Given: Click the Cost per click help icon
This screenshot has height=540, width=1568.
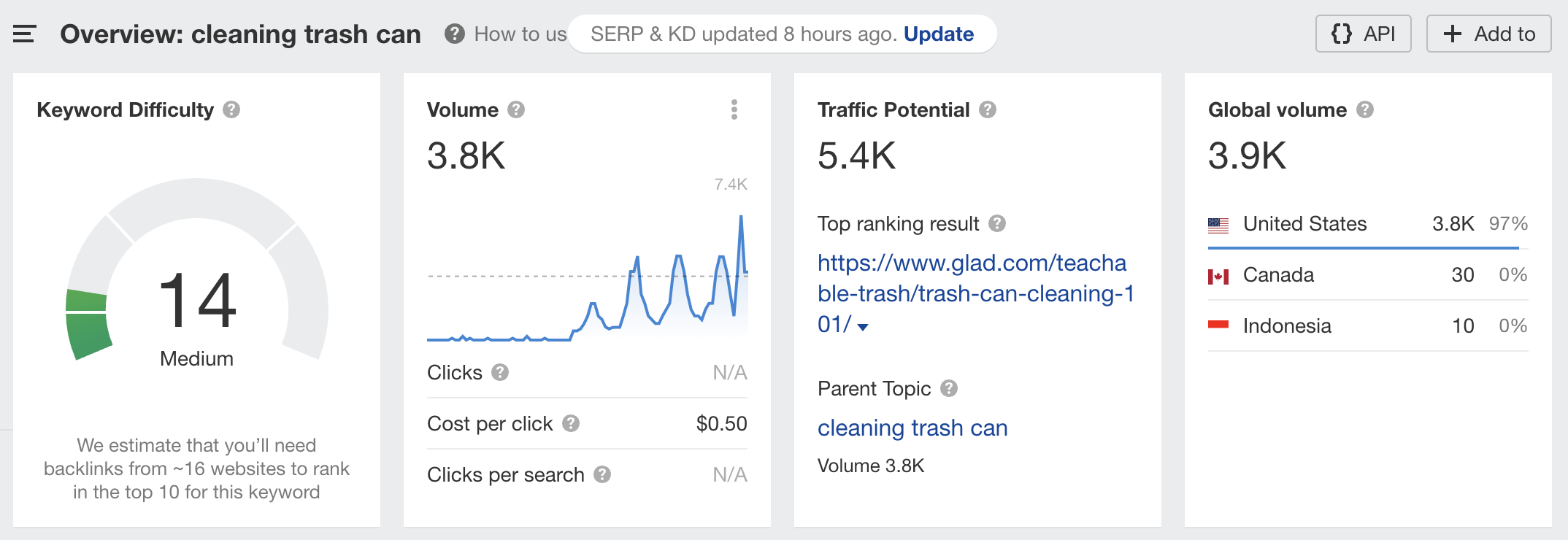Looking at the screenshot, I should click(x=571, y=423).
